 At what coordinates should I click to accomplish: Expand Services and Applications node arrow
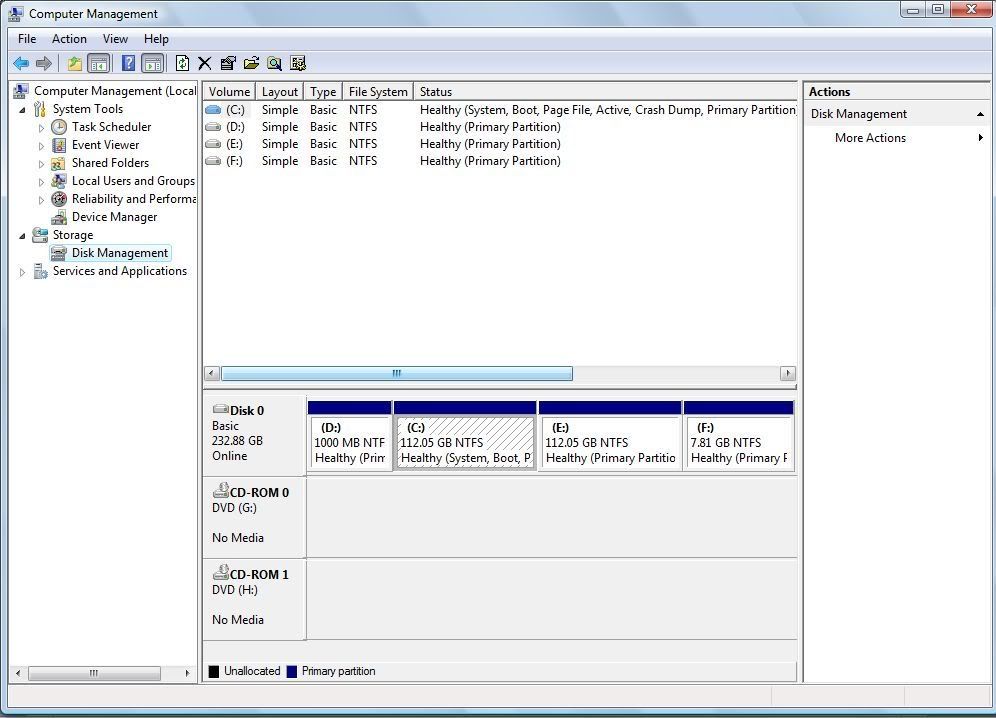tap(22, 272)
